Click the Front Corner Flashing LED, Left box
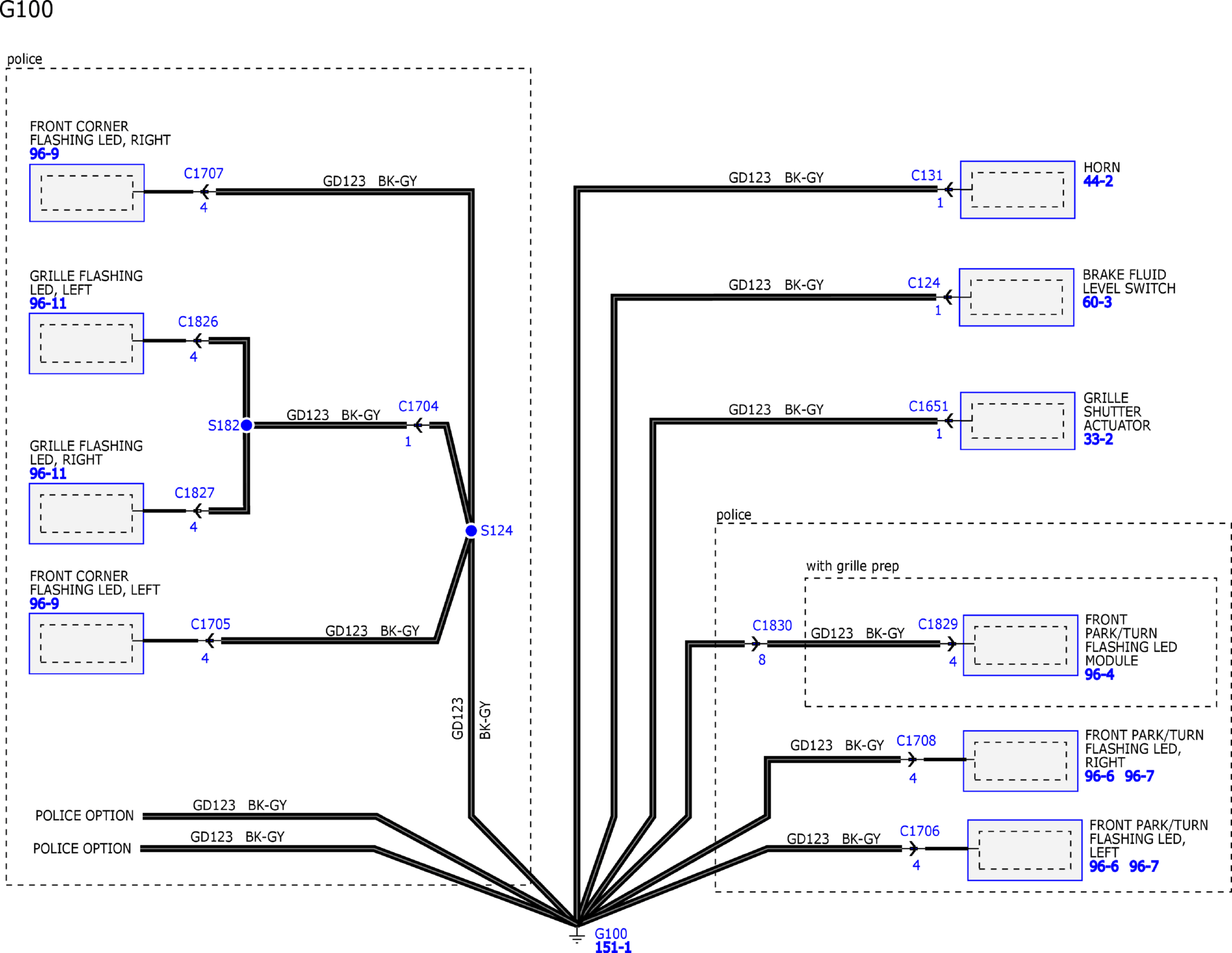This screenshot has width=1232, height=953. pos(86,643)
